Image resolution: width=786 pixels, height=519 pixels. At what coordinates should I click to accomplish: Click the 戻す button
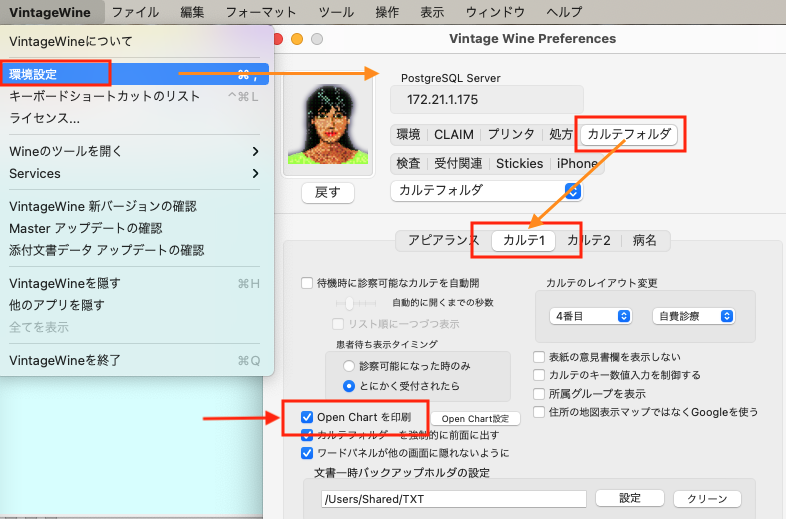click(327, 192)
